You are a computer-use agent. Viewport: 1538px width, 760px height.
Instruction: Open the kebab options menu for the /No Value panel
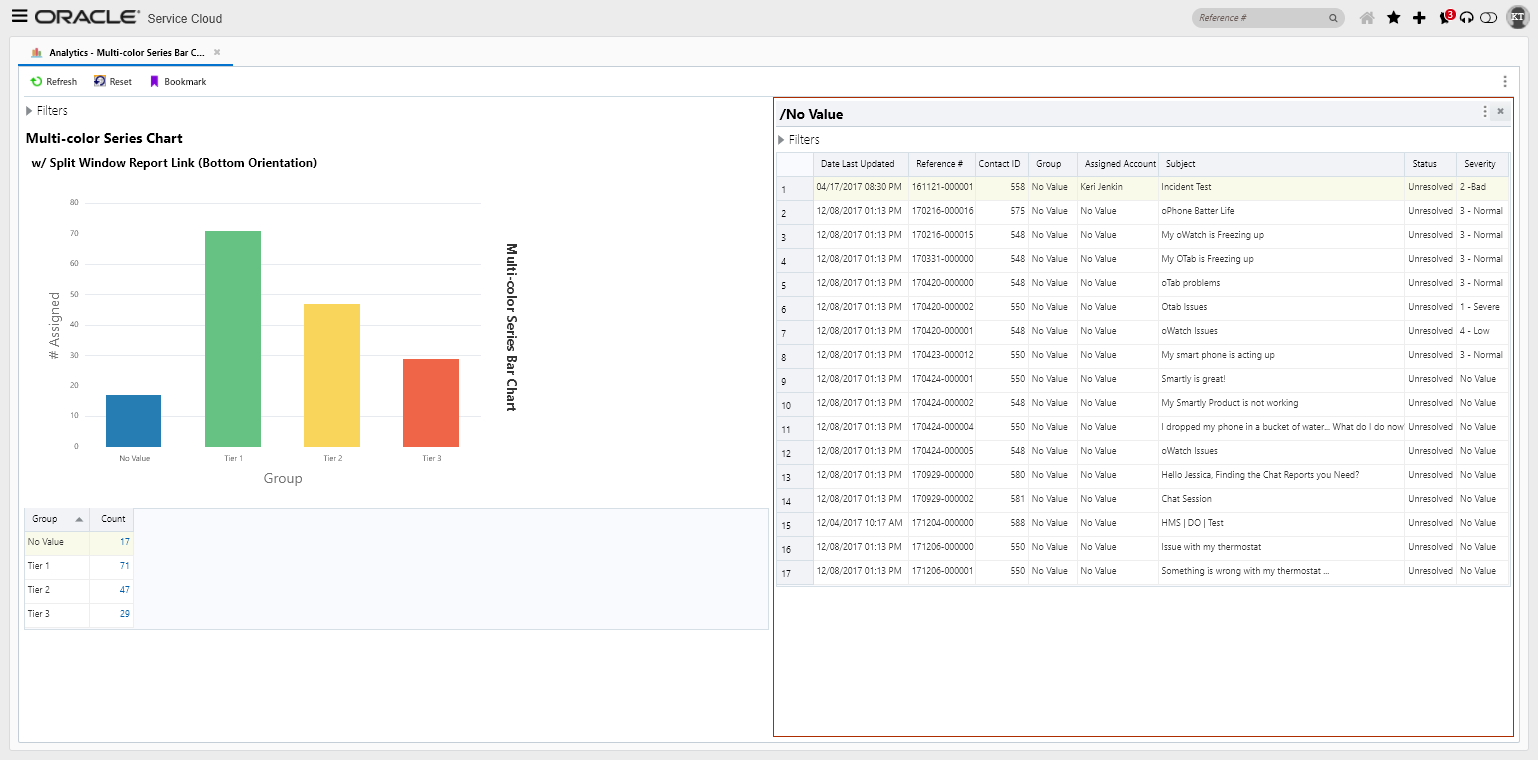(1484, 112)
